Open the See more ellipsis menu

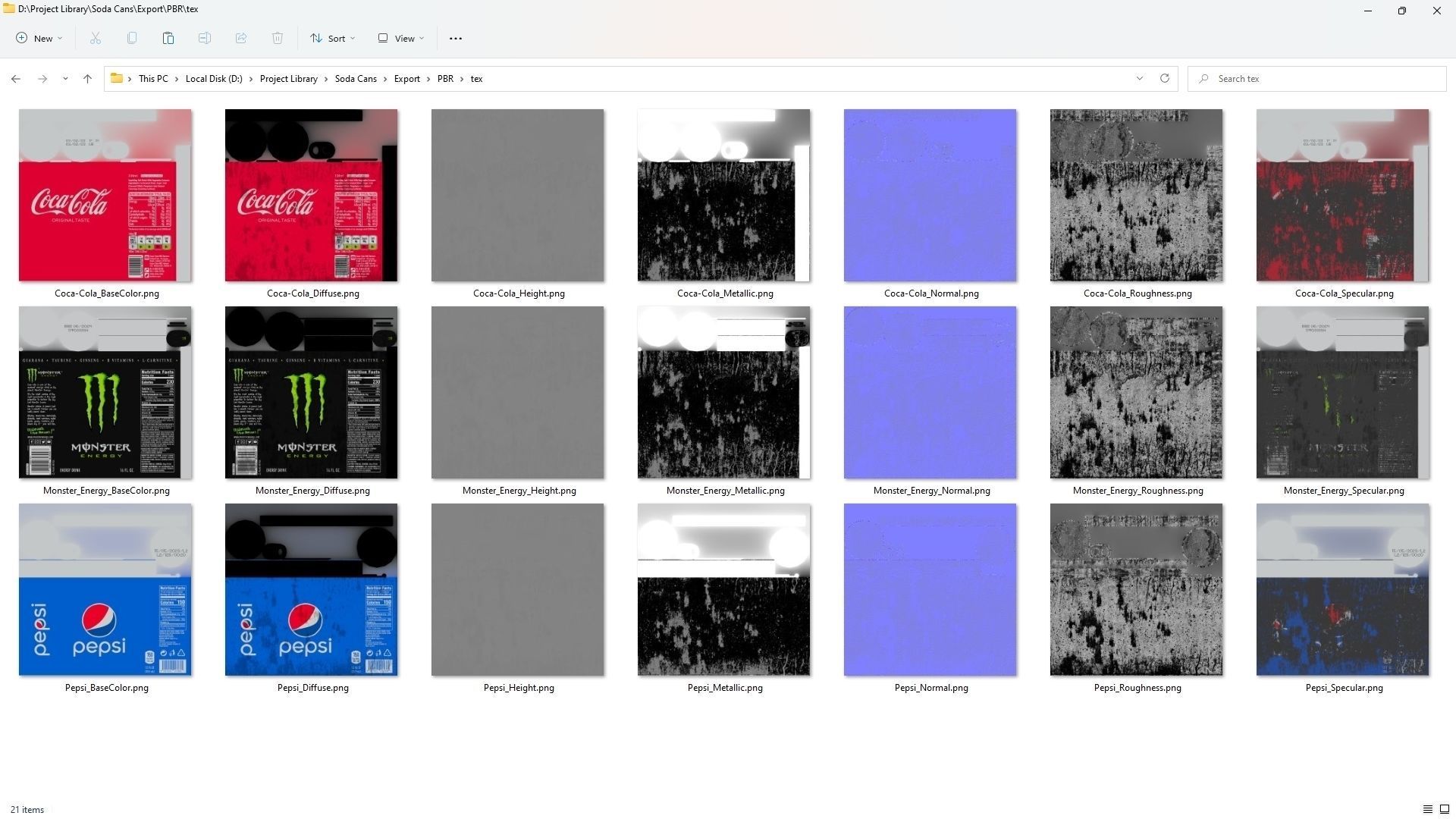pyautogui.click(x=456, y=38)
